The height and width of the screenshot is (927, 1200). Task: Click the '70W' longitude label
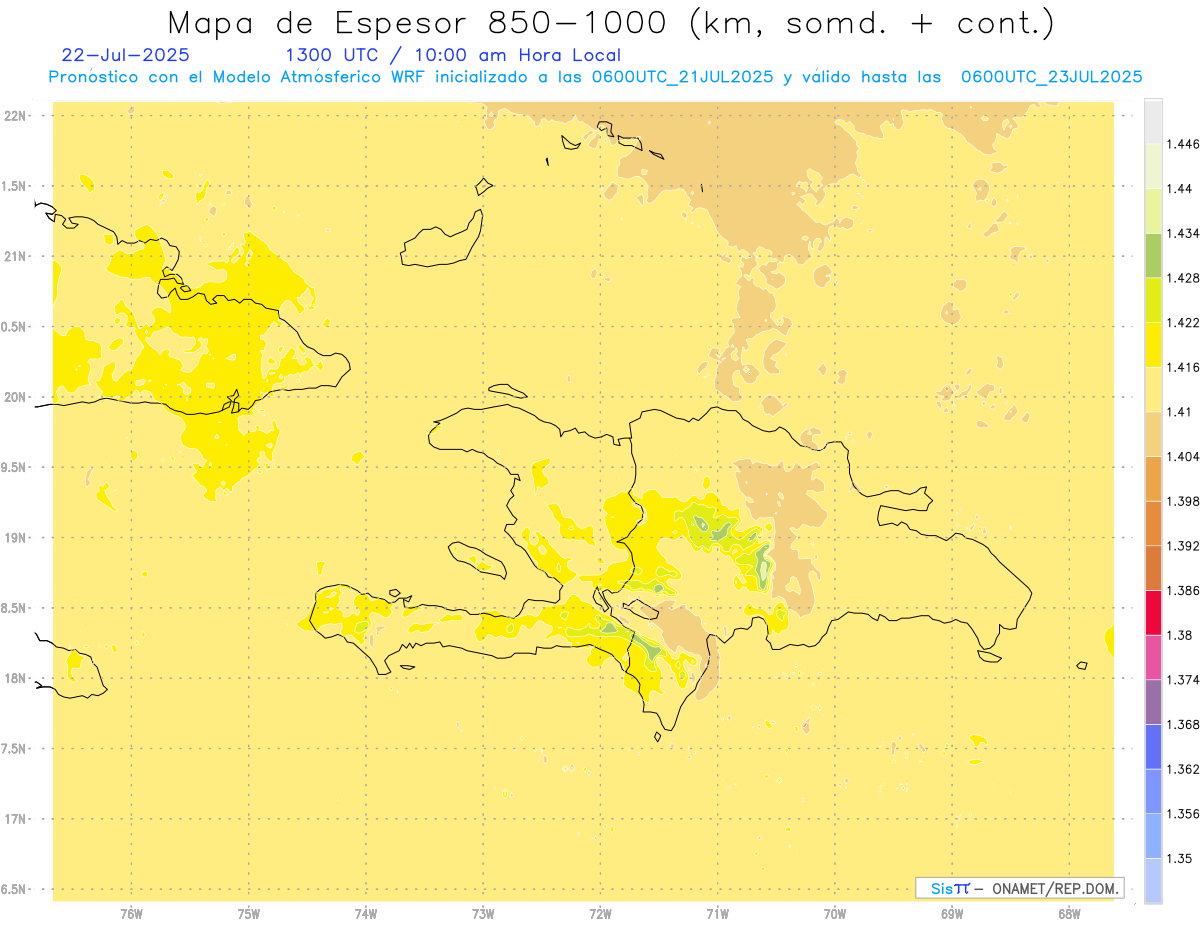[x=835, y=914]
